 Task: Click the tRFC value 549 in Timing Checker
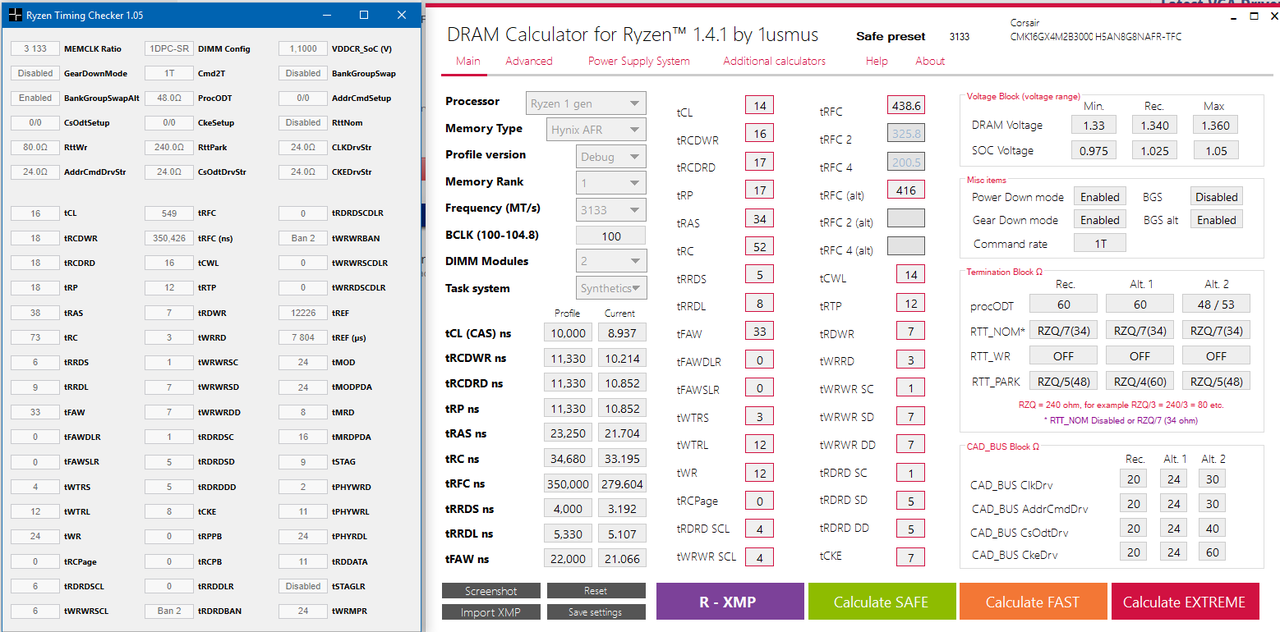pos(169,214)
